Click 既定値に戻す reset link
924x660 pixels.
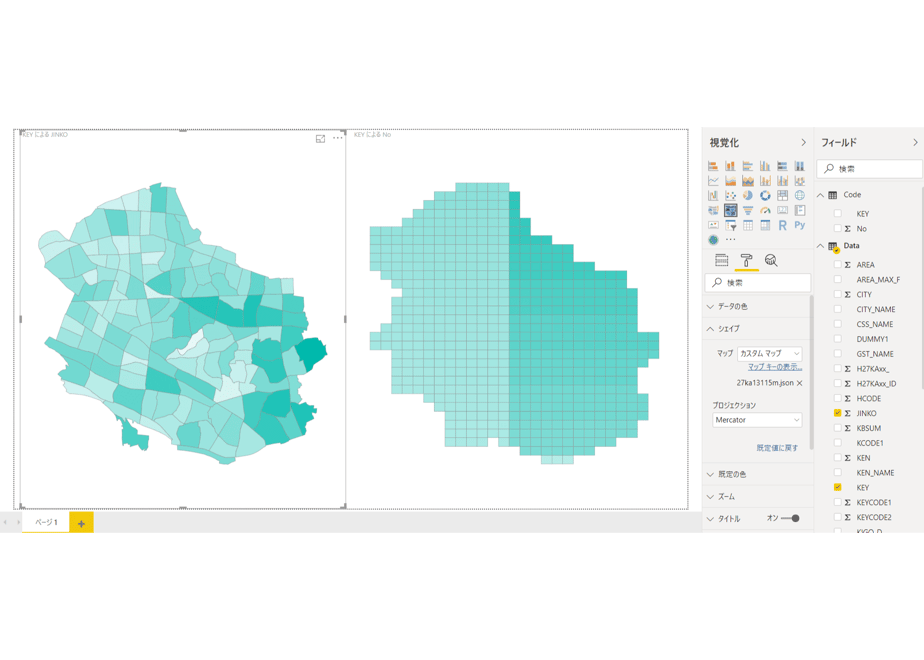(777, 448)
